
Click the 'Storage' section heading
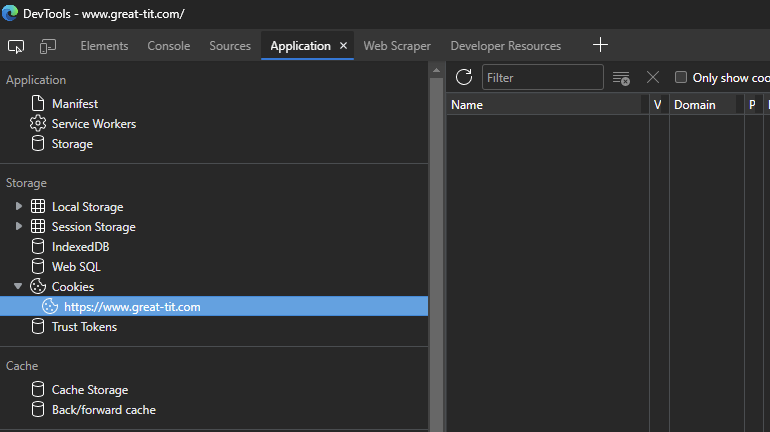(26, 183)
